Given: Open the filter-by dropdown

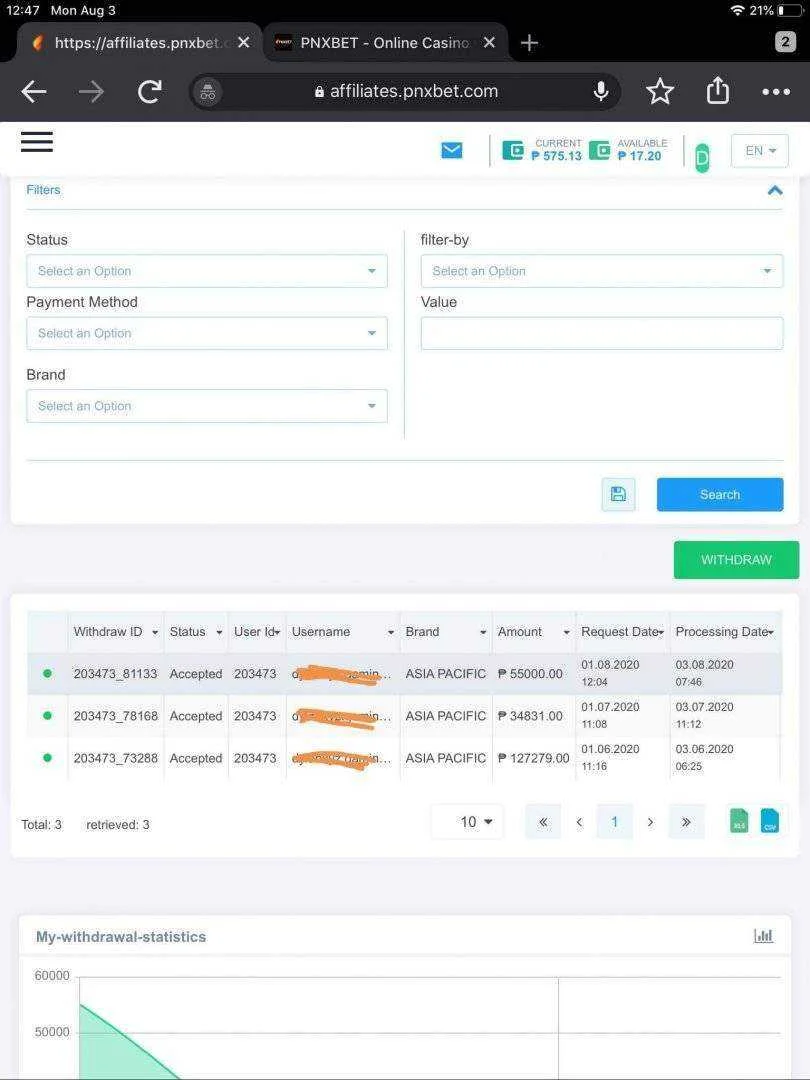Looking at the screenshot, I should click(602, 271).
